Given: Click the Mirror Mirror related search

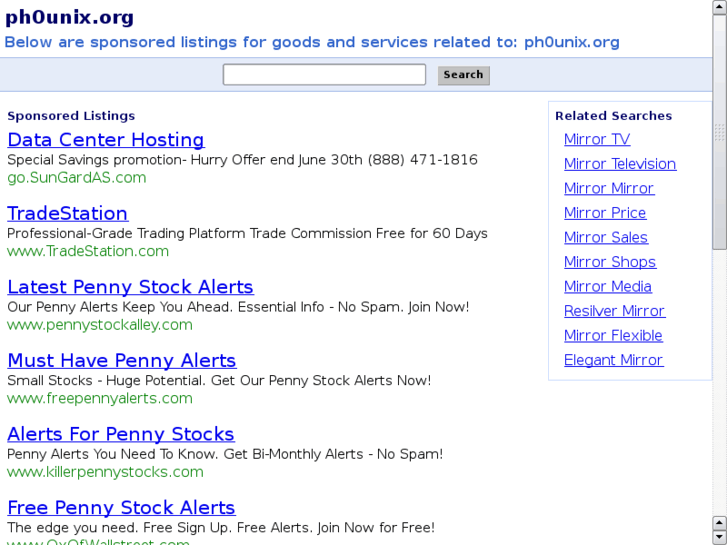Looking at the screenshot, I should (x=609, y=188).
